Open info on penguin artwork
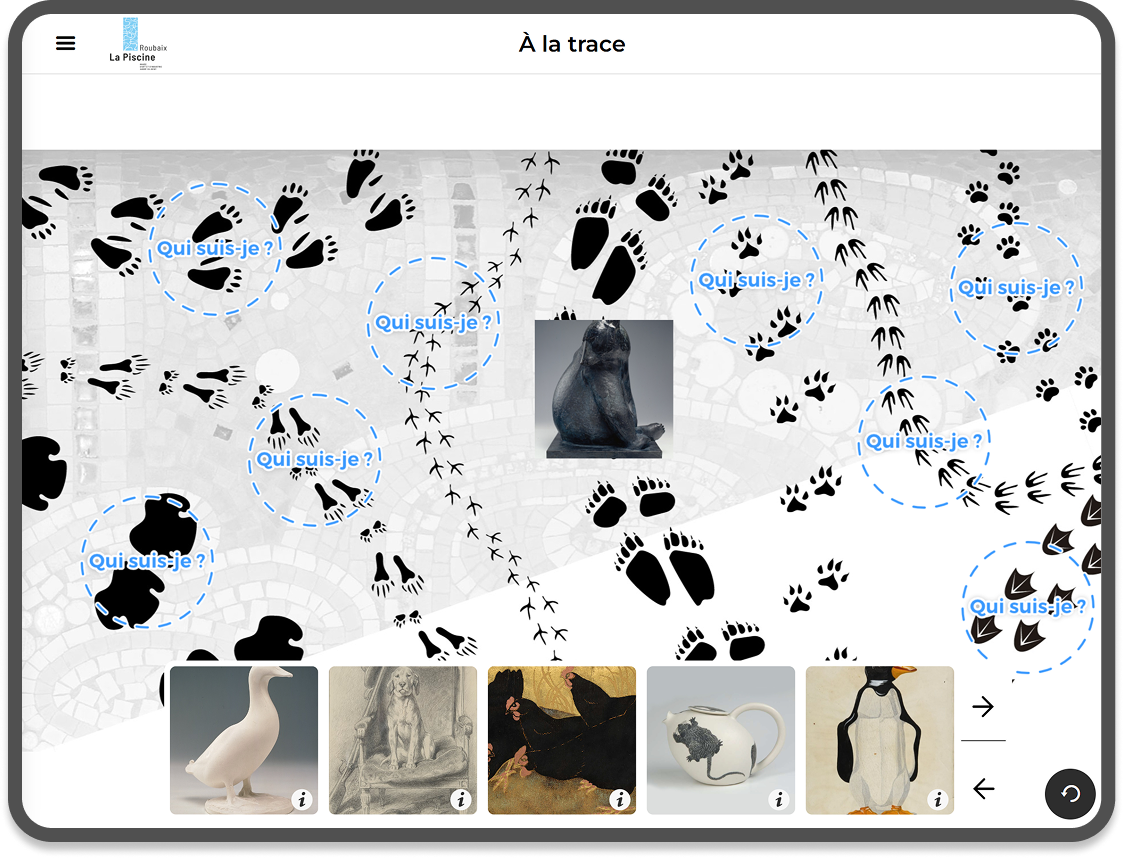Viewport: 1124px width, 858px height. tap(938, 799)
